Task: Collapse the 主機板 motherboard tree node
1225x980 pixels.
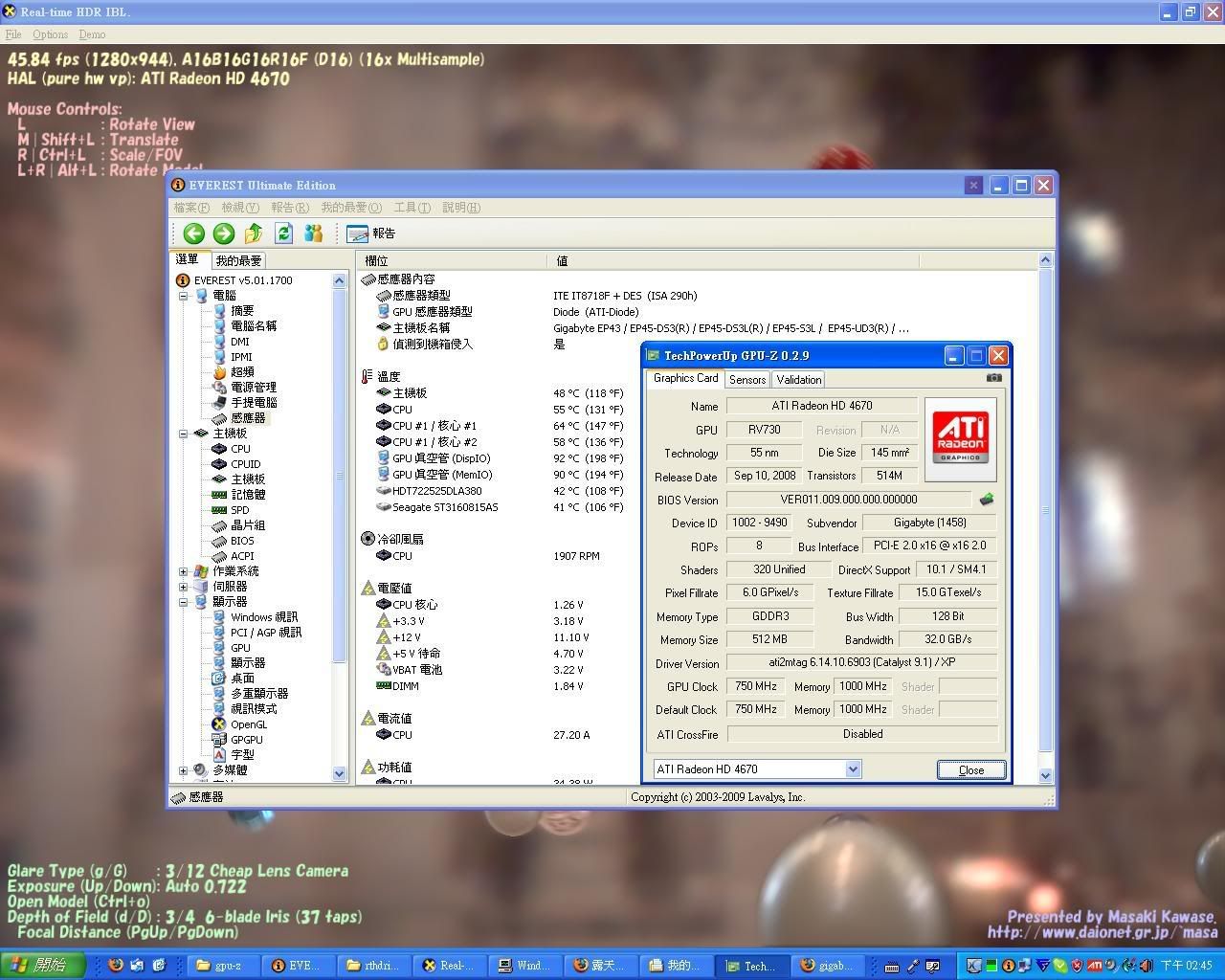Action: tap(184, 434)
